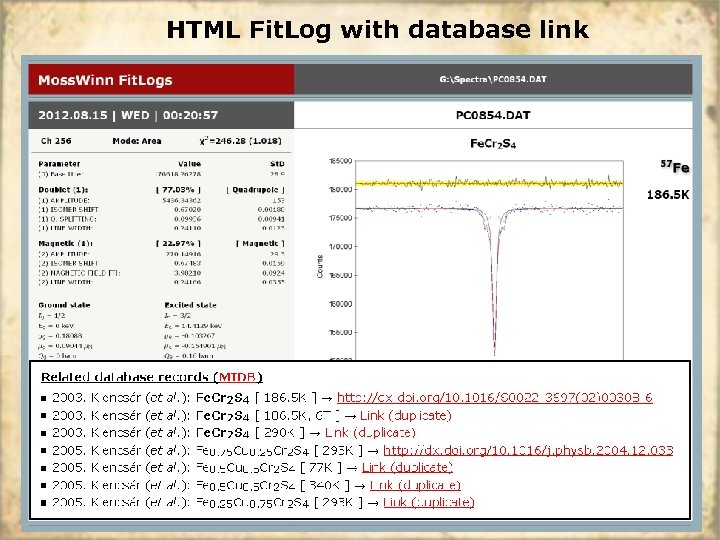The image size is (720, 540).
Task: Click the Parameter column header
Action: (x=59, y=164)
